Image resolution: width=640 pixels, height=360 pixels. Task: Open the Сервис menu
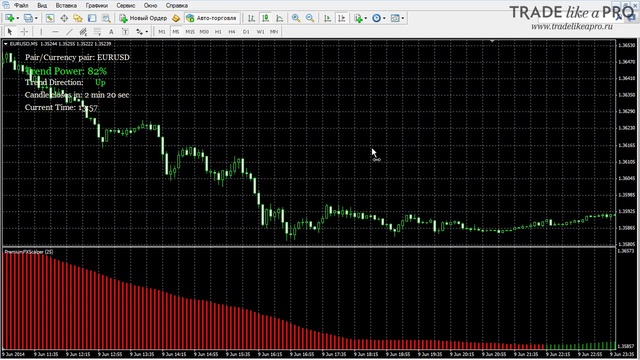[x=126, y=6]
